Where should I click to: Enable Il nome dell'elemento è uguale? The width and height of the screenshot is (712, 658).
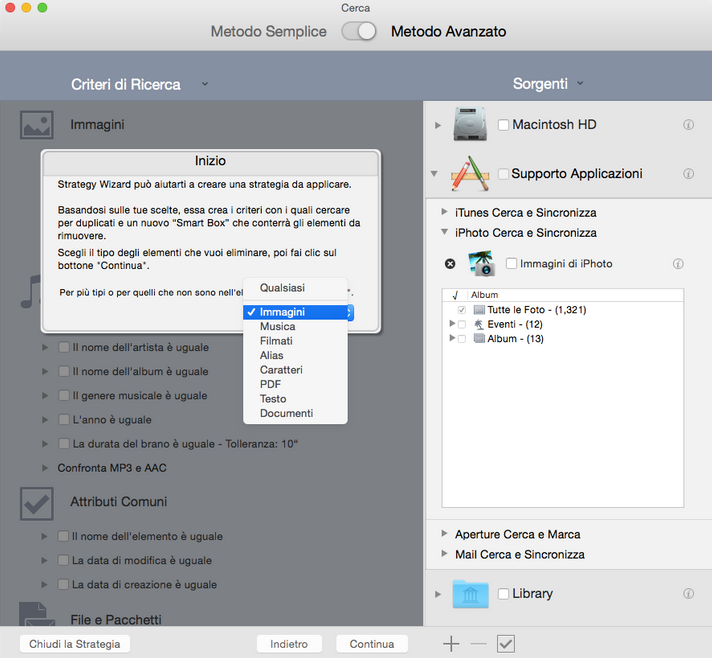(x=64, y=536)
